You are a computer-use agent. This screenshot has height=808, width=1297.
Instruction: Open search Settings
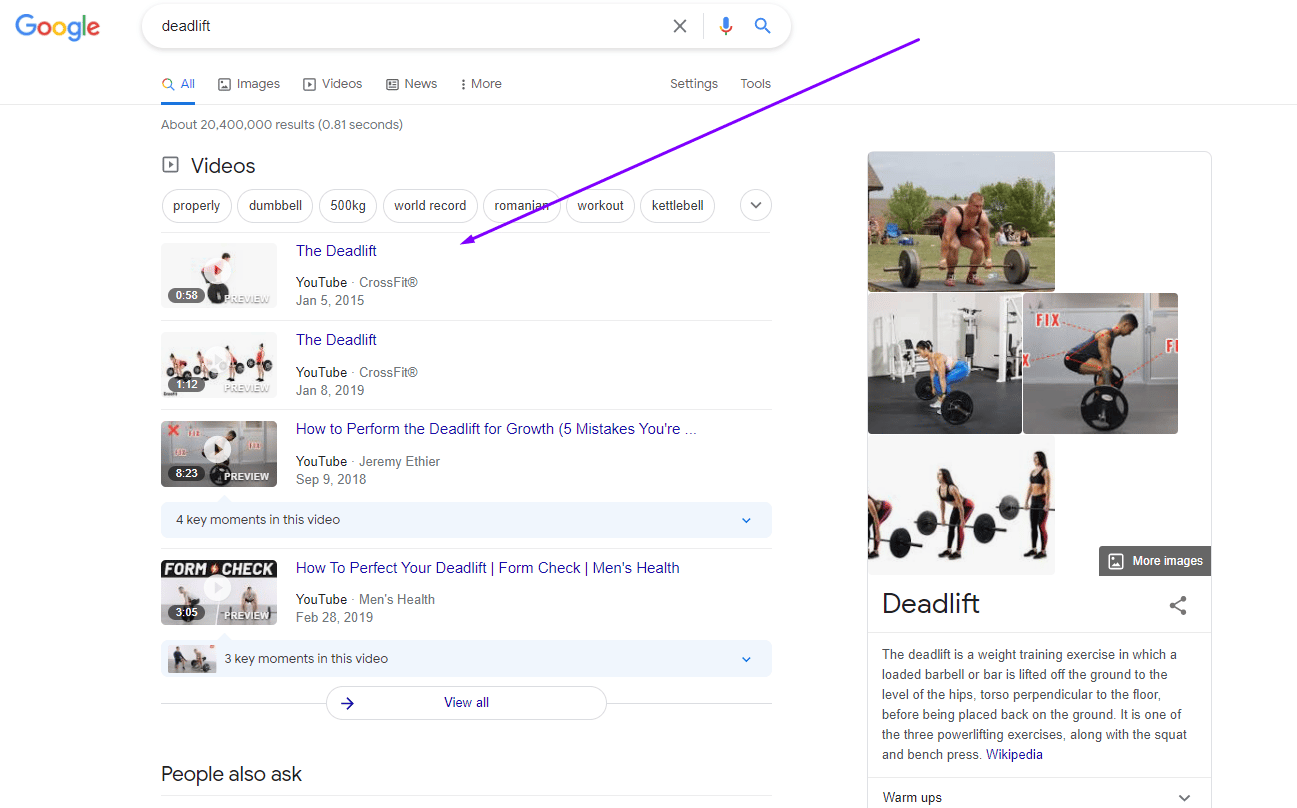click(x=694, y=84)
